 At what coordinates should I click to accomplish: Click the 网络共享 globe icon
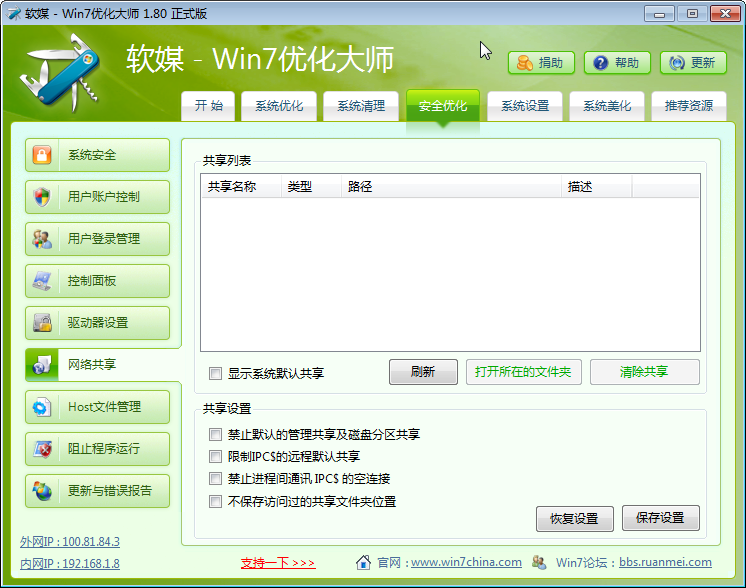[x=42, y=365]
